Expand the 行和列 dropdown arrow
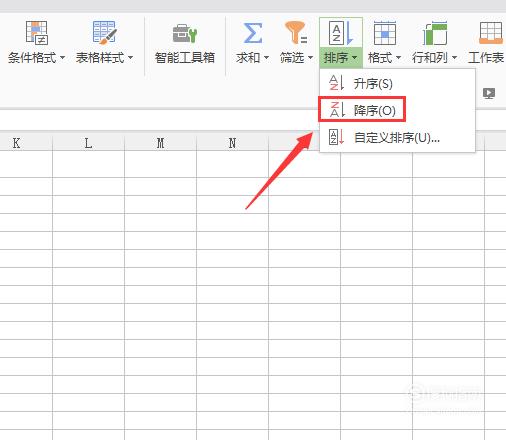This screenshot has height=440, width=506. [454, 58]
